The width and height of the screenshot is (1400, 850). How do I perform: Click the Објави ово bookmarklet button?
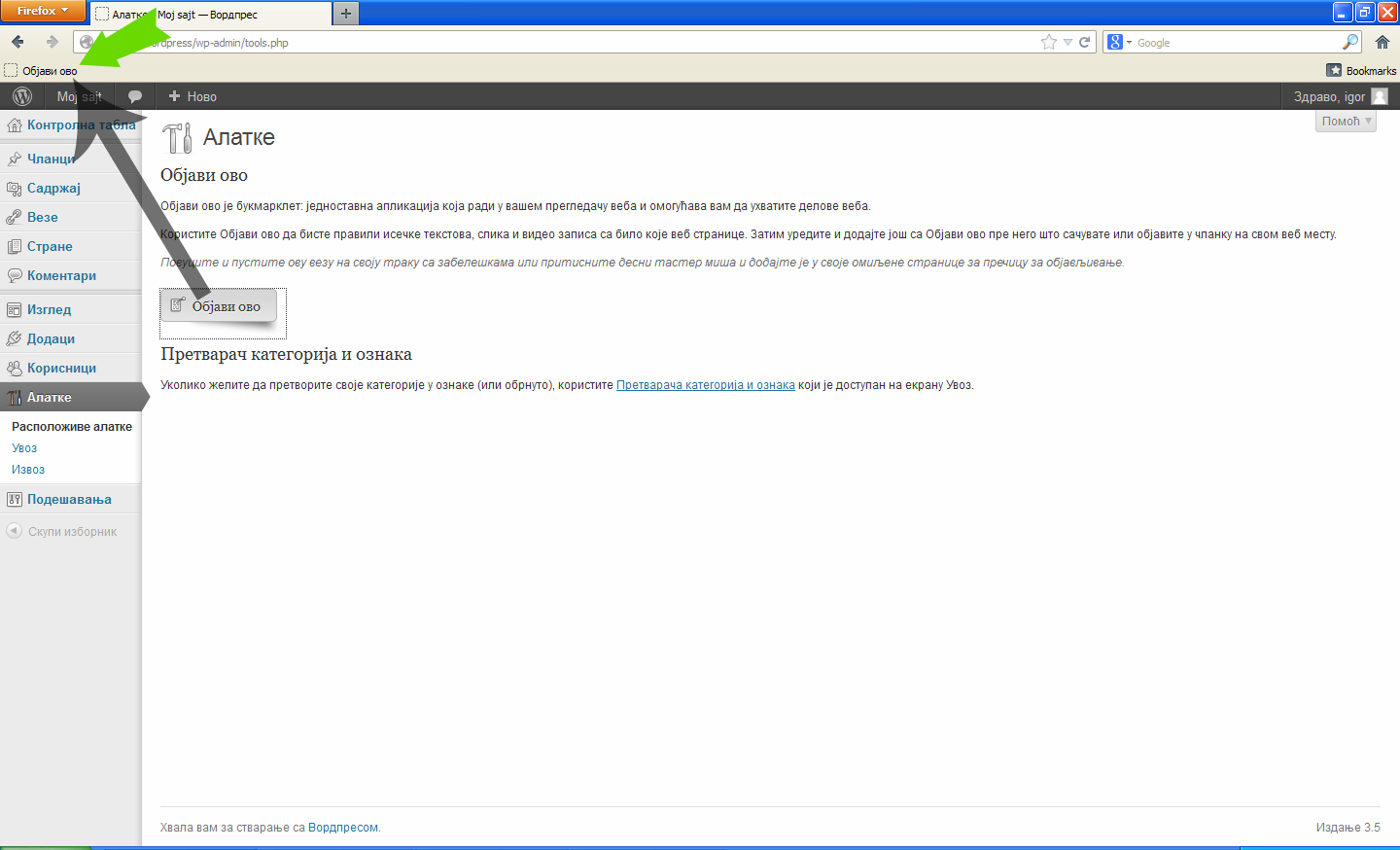pyautogui.click(x=219, y=306)
